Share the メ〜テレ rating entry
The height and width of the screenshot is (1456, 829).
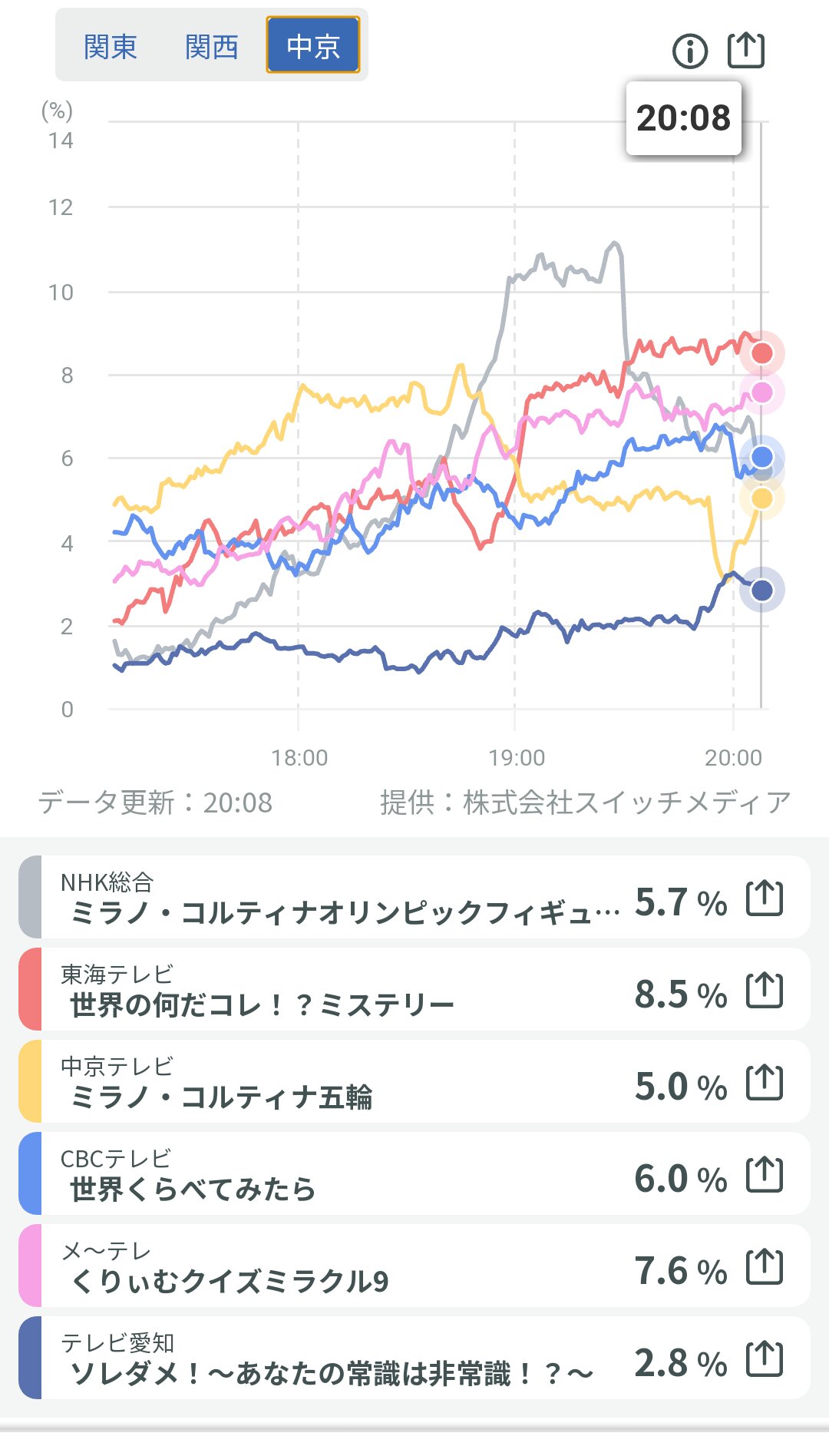pyautogui.click(x=765, y=1267)
